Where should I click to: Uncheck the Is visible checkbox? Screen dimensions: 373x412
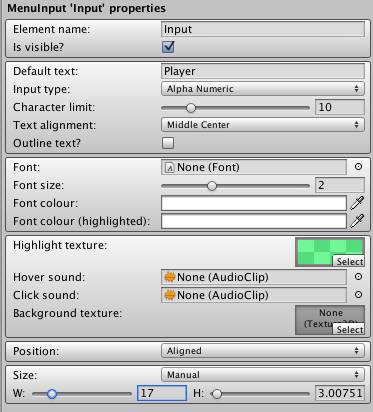pyautogui.click(x=168, y=47)
